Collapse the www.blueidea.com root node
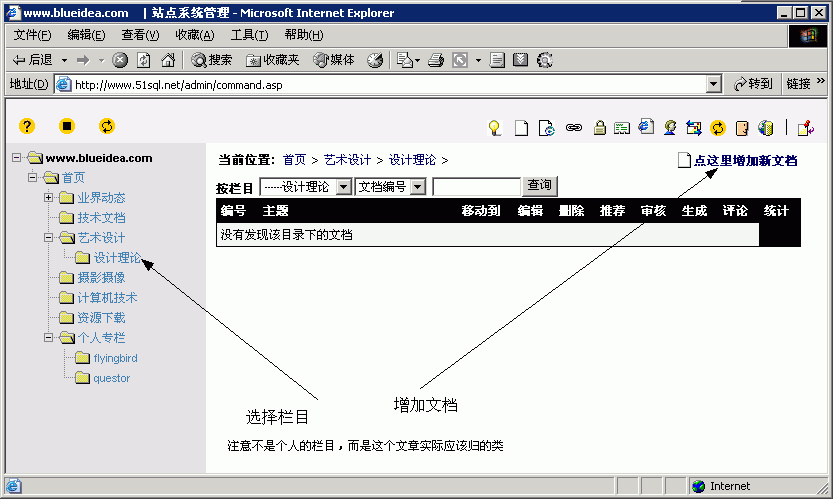Viewport: 833px width, 499px height. pos(16,157)
